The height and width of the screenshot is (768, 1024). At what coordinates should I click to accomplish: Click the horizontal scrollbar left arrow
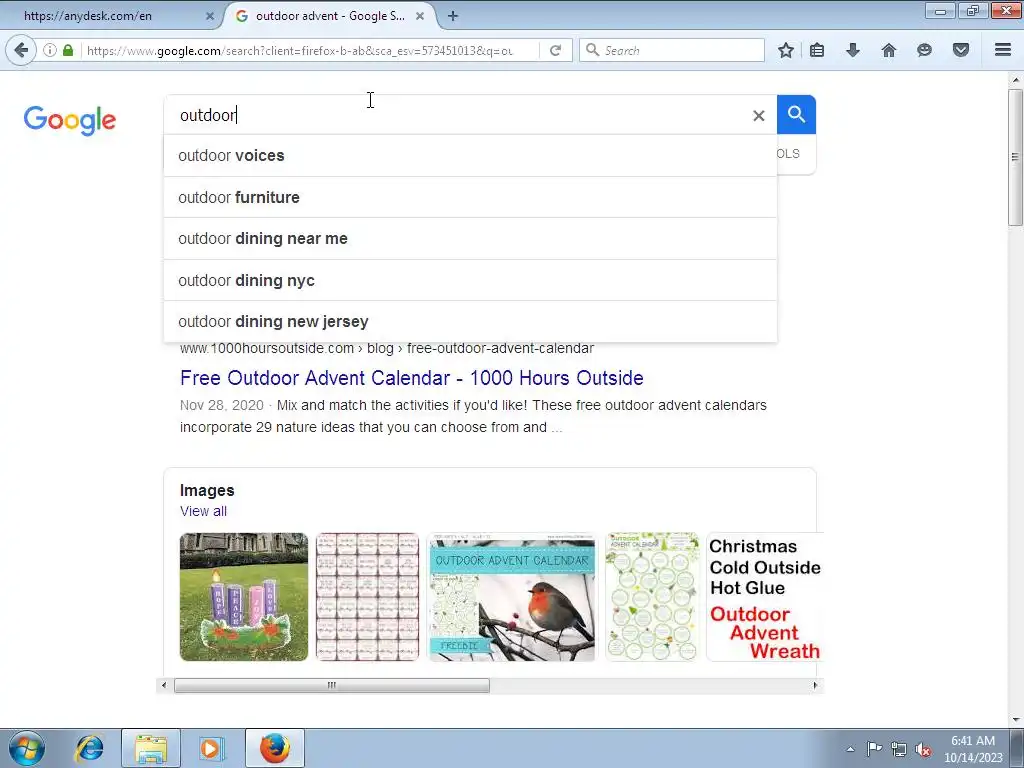164,685
